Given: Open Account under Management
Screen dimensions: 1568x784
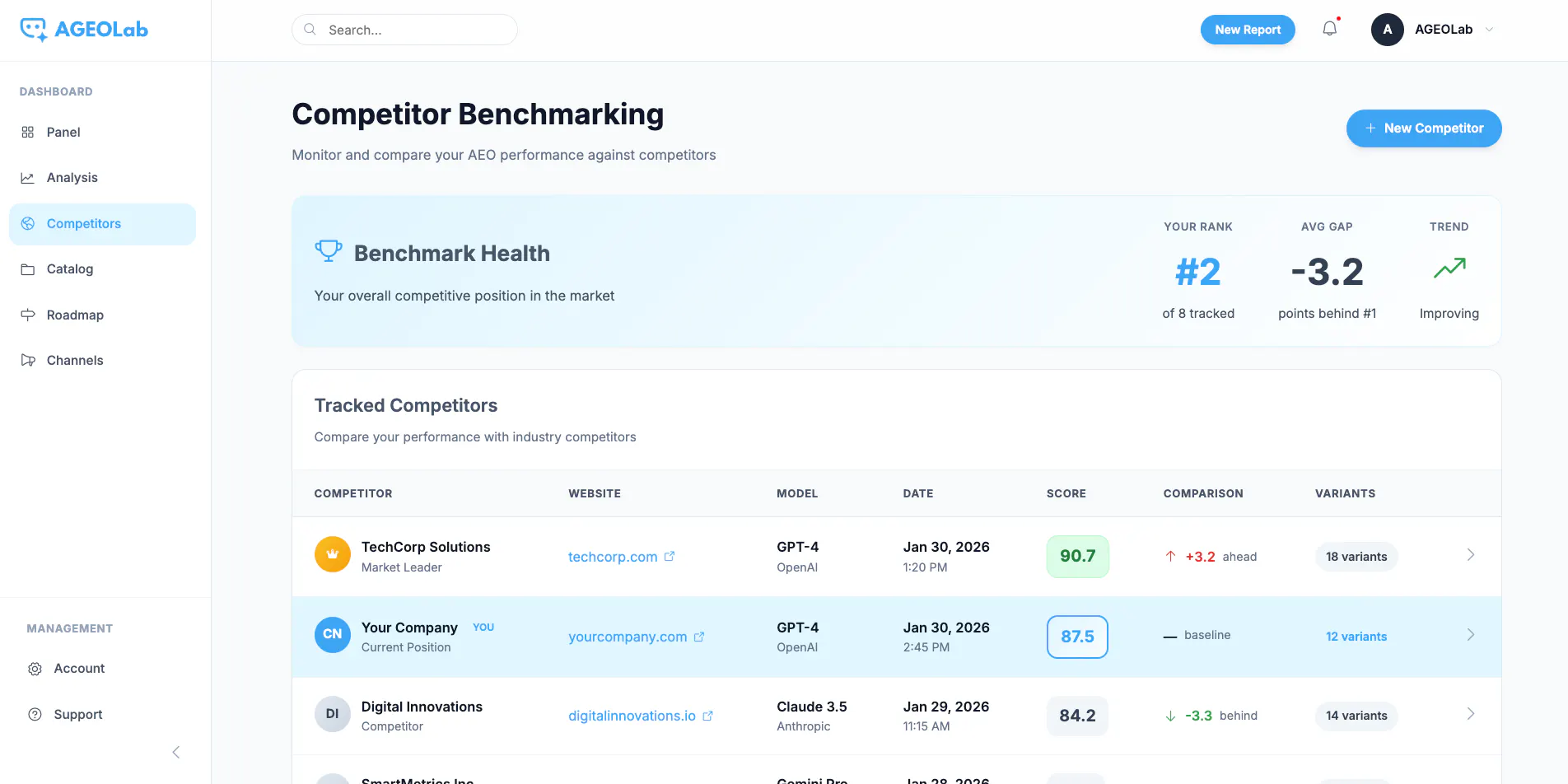Looking at the screenshot, I should pos(105,669).
